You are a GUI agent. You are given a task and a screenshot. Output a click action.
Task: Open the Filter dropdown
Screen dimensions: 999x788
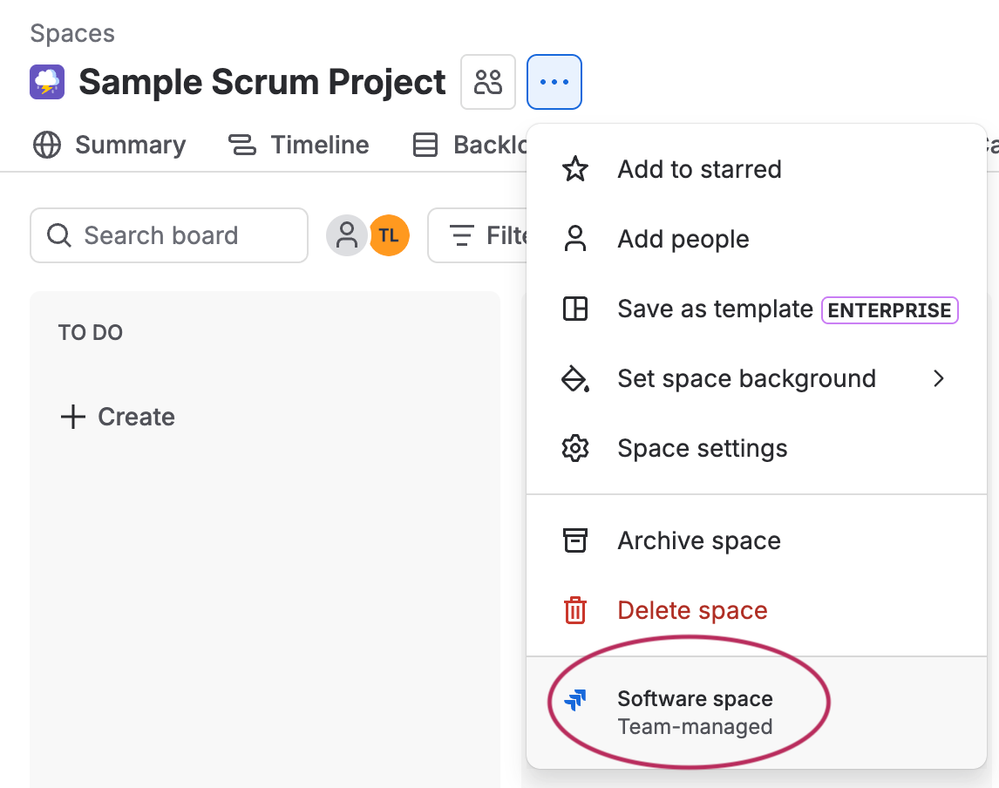tap(480, 236)
